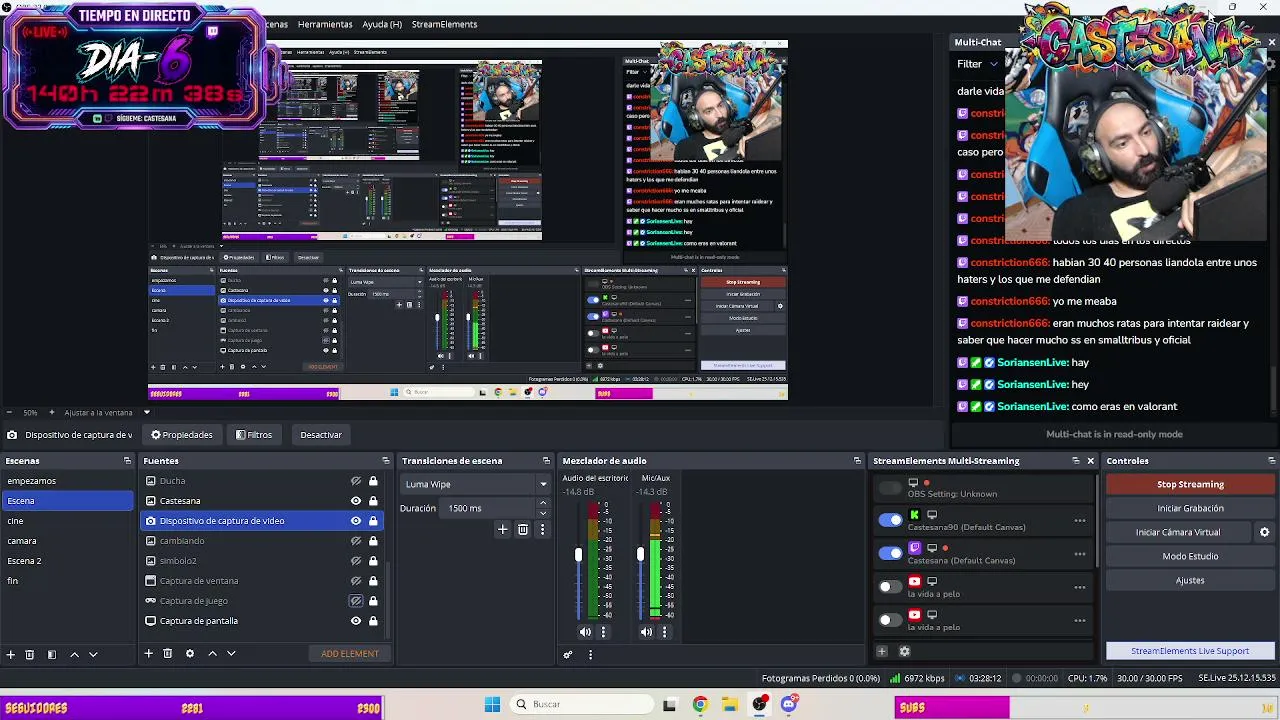Unlock the simbolo2 source lock
This screenshot has width=1280, height=720.
coord(373,561)
